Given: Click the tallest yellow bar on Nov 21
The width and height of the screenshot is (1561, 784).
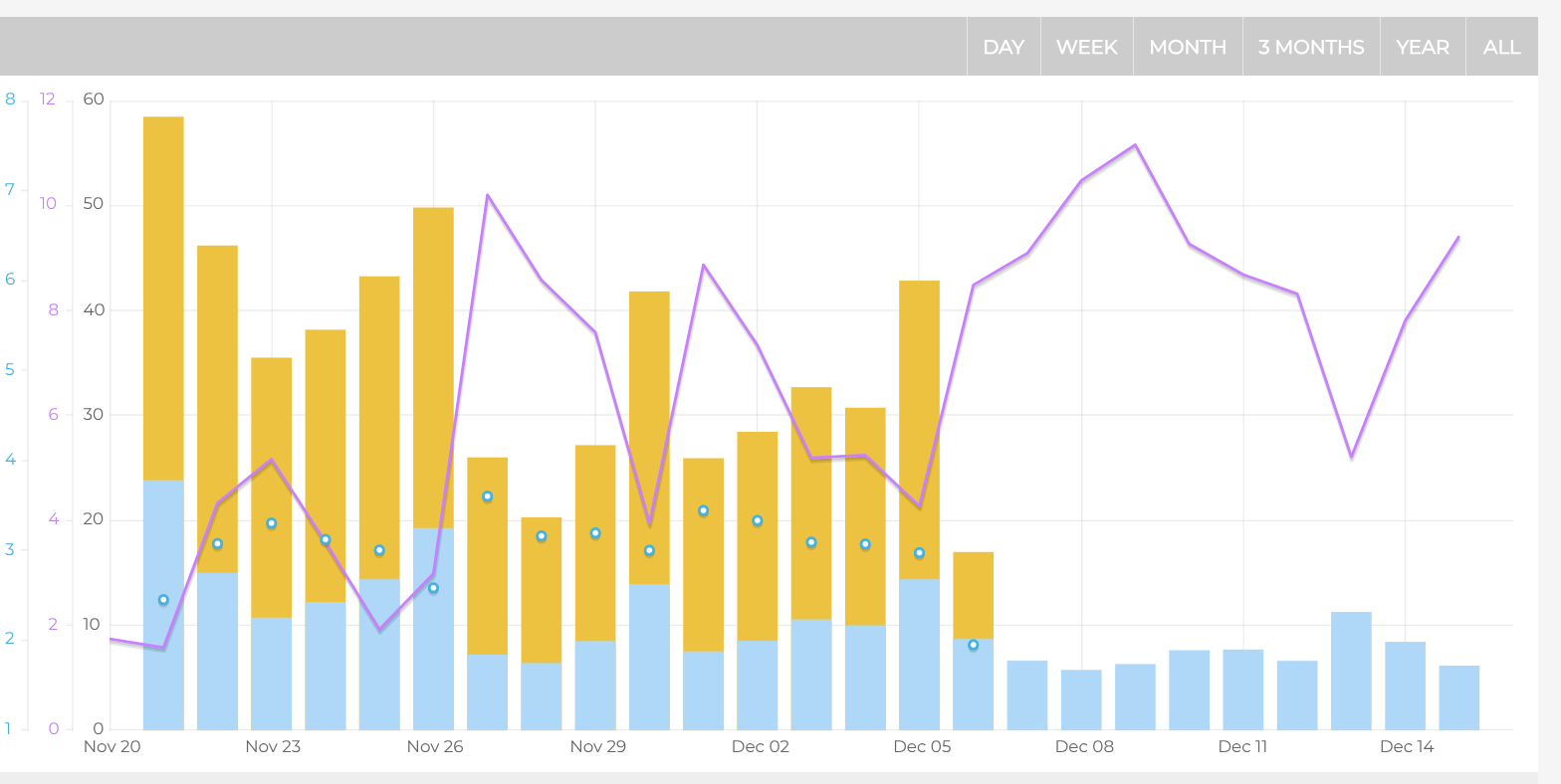Looking at the screenshot, I should tap(163, 298).
